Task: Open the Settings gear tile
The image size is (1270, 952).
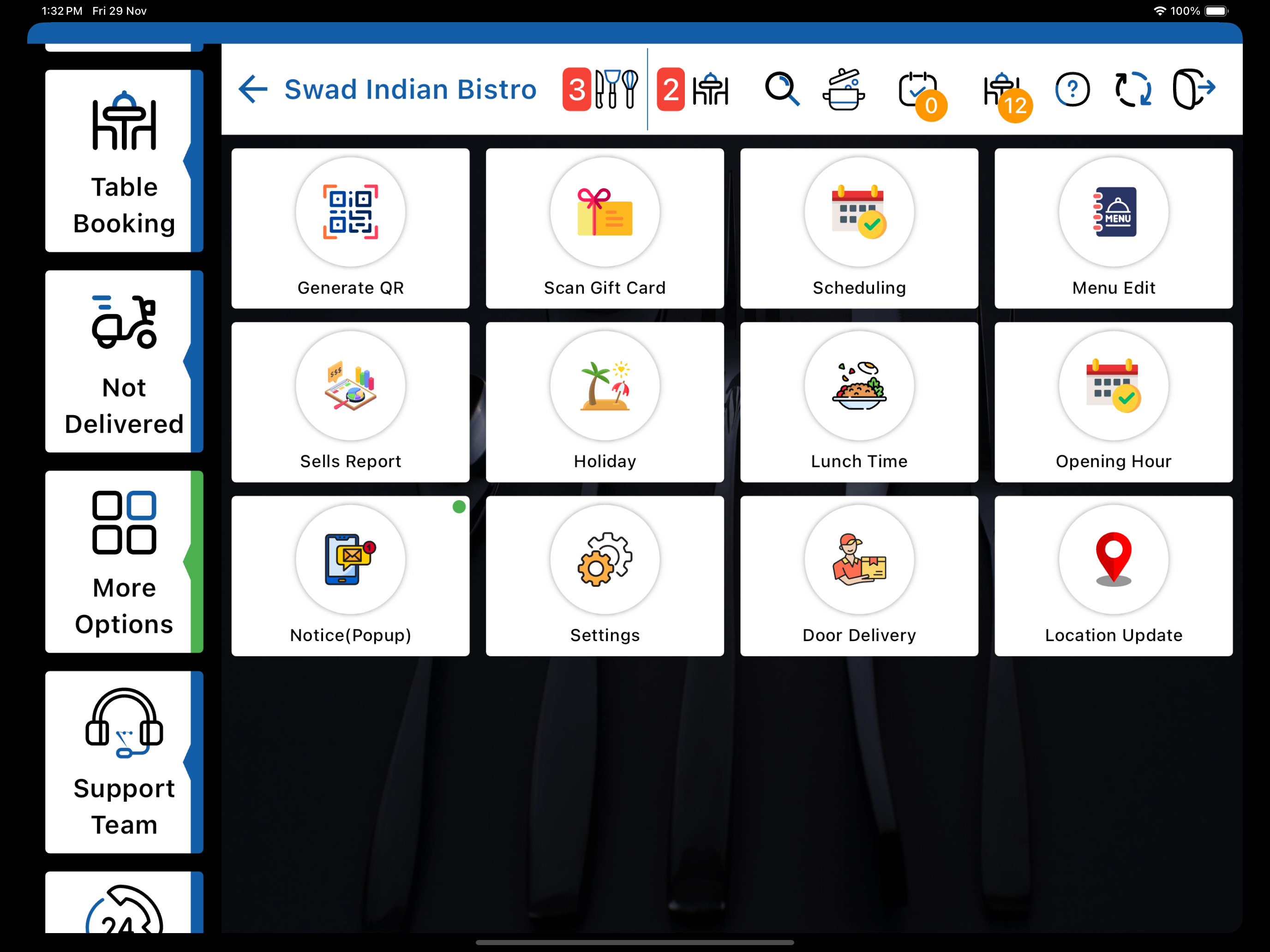Action: (605, 576)
